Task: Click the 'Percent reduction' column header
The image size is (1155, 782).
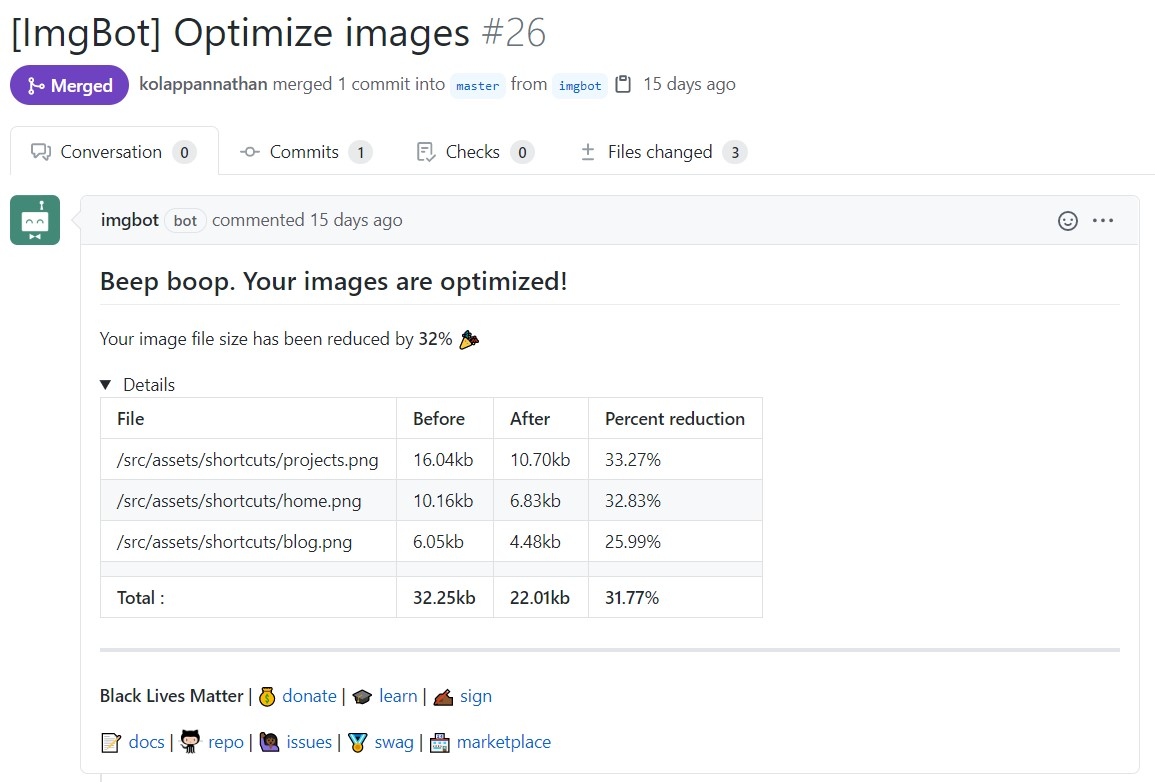Action: coord(675,418)
